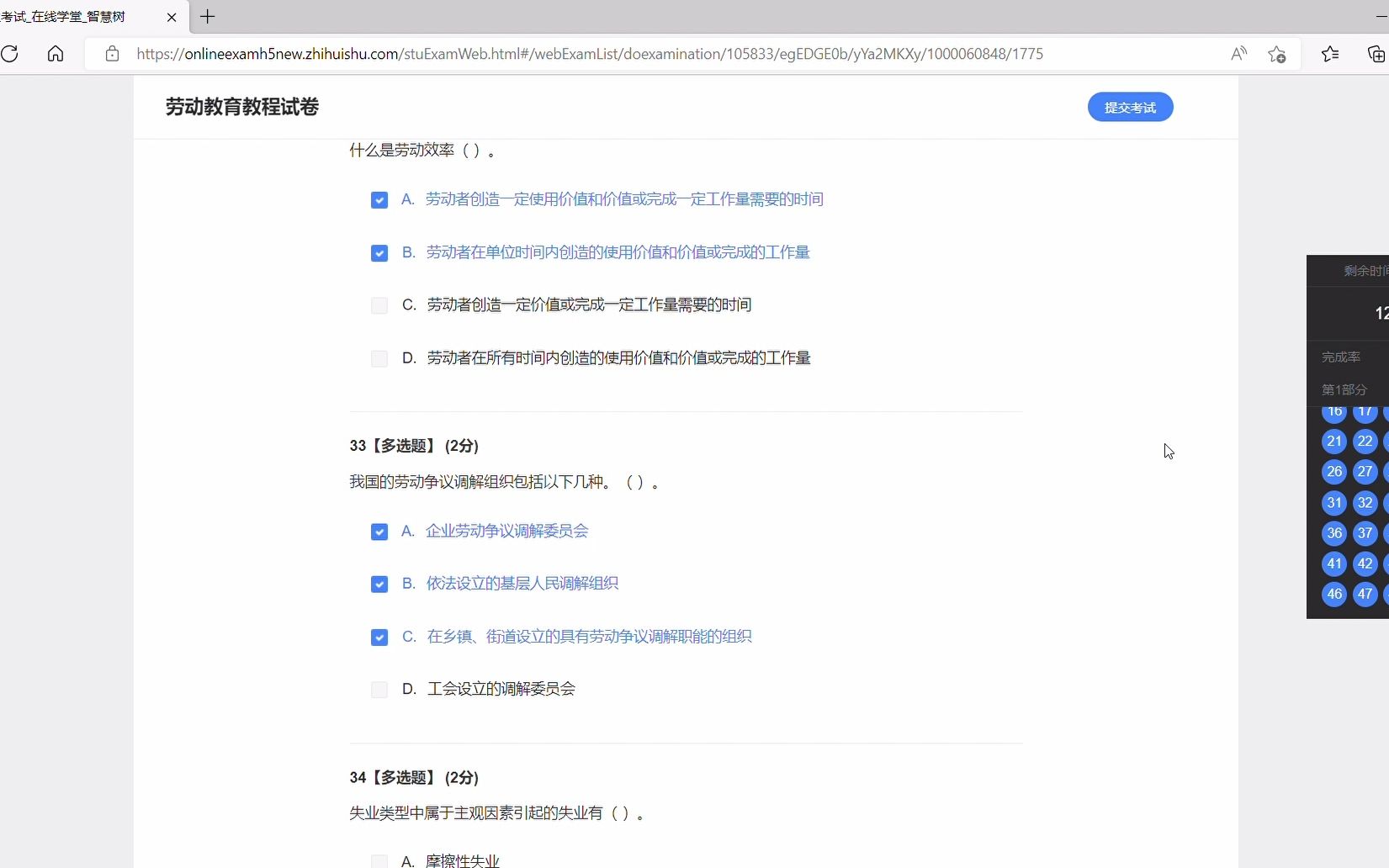Refresh the page with the reload icon
The image size is (1389, 868).
coord(10,54)
